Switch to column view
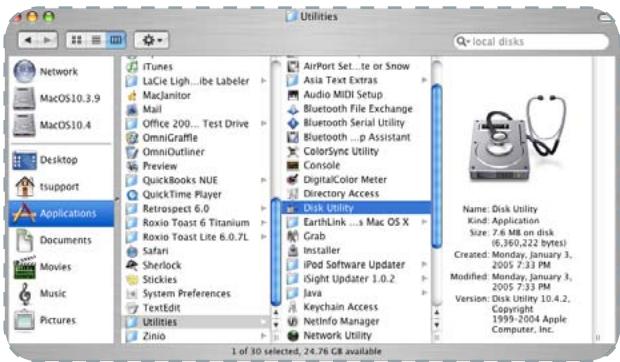 tap(116, 40)
